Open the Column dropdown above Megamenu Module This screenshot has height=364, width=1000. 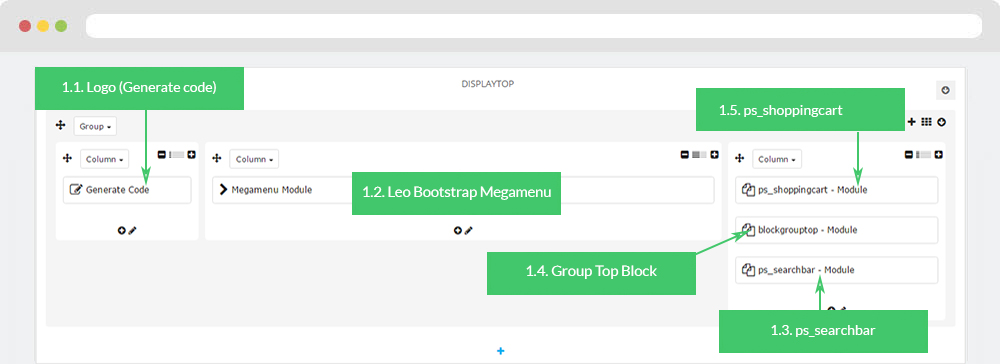click(254, 159)
